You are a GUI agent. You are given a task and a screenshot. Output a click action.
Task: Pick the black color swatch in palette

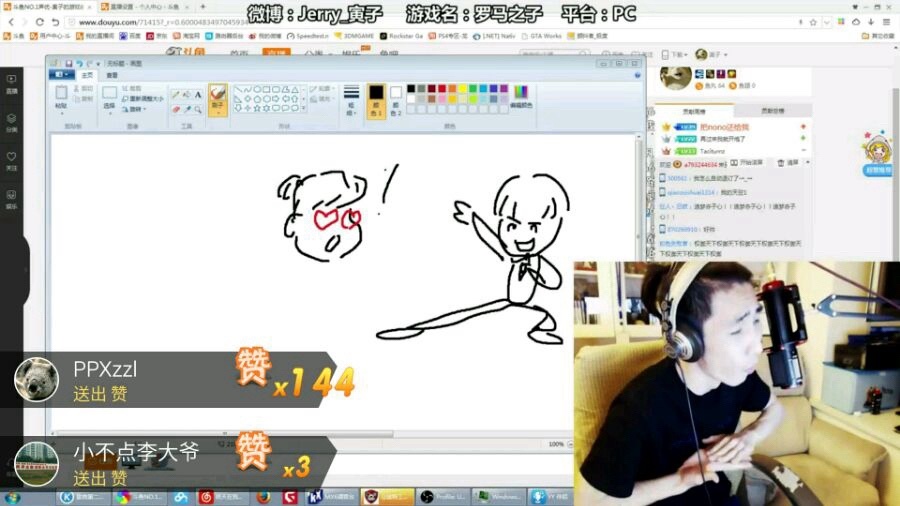coord(411,88)
